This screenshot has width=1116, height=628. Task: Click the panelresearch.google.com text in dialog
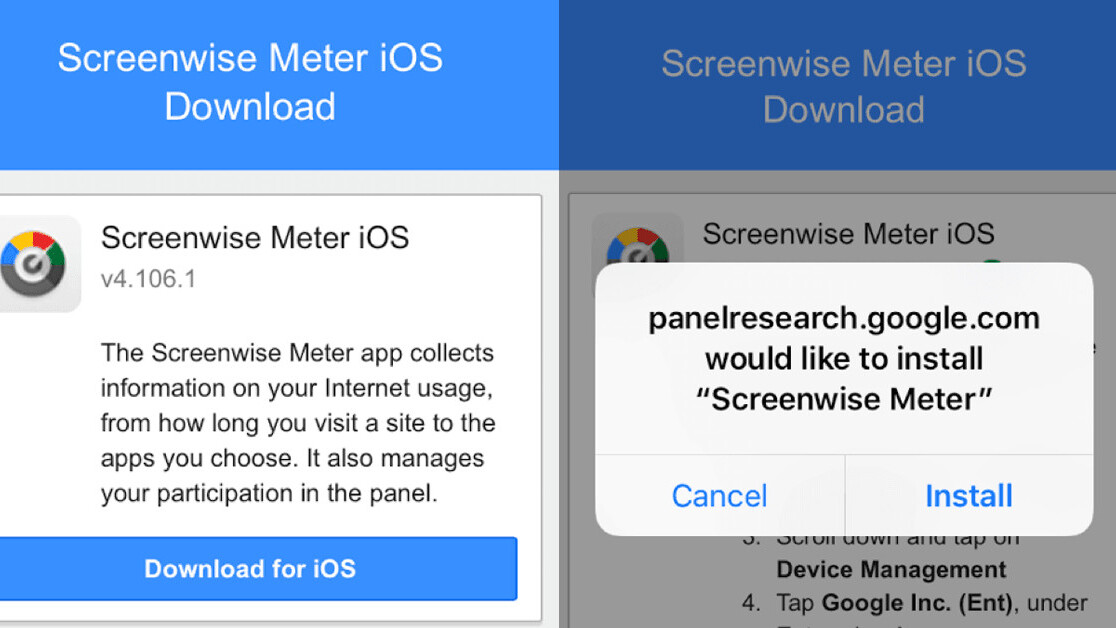[844, 319]
